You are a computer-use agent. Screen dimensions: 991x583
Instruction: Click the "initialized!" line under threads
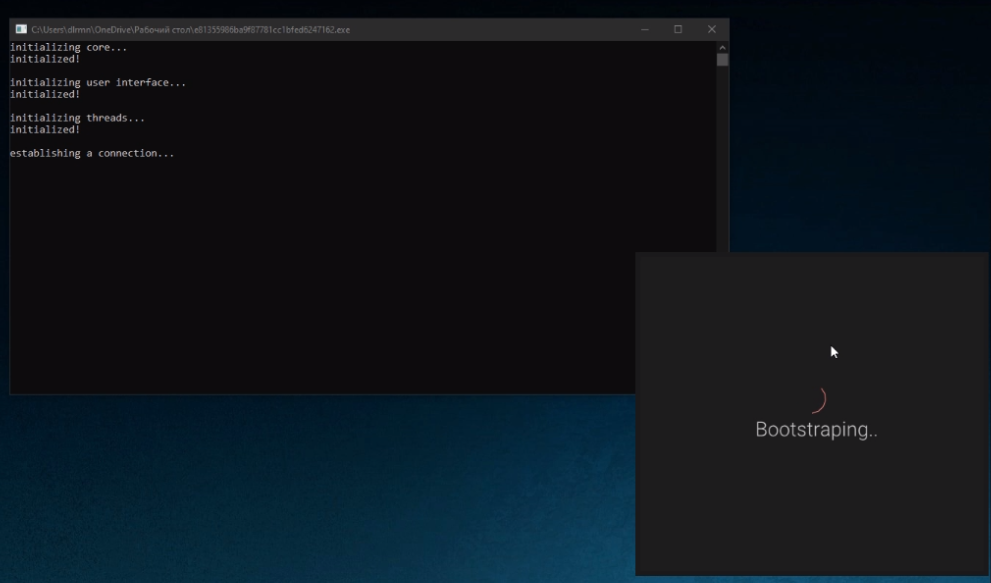[x=44, y=129]
